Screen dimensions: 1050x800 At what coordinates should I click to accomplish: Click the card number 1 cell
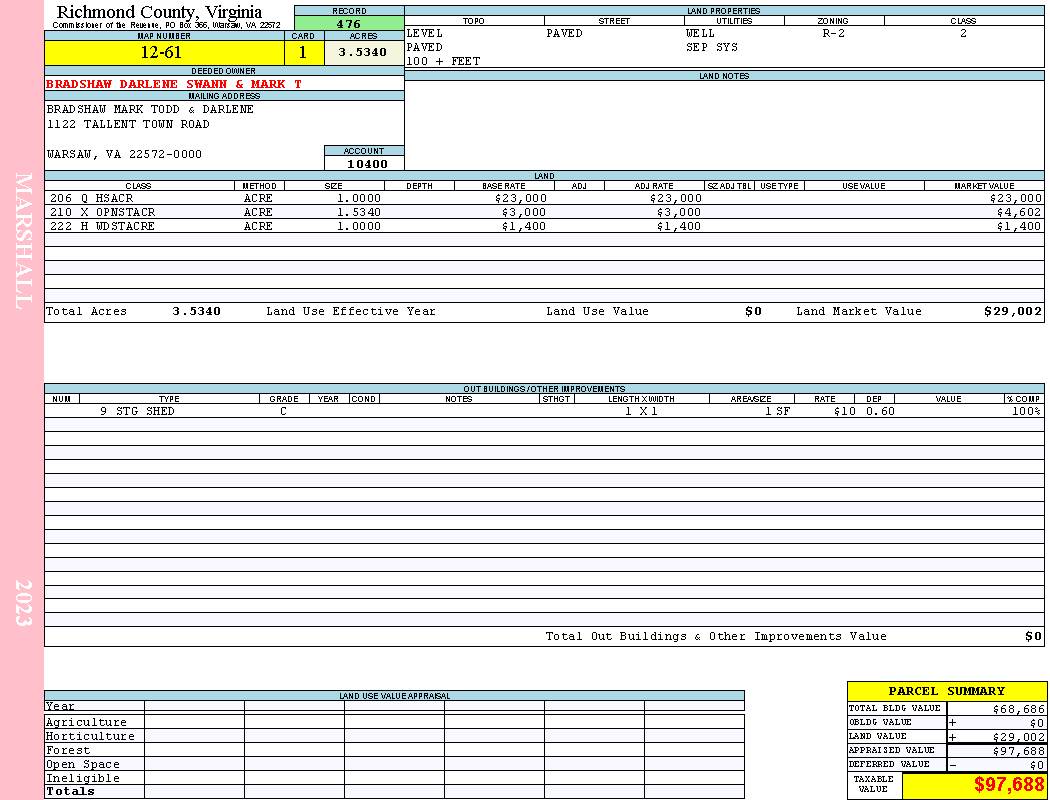click(304, 52)
